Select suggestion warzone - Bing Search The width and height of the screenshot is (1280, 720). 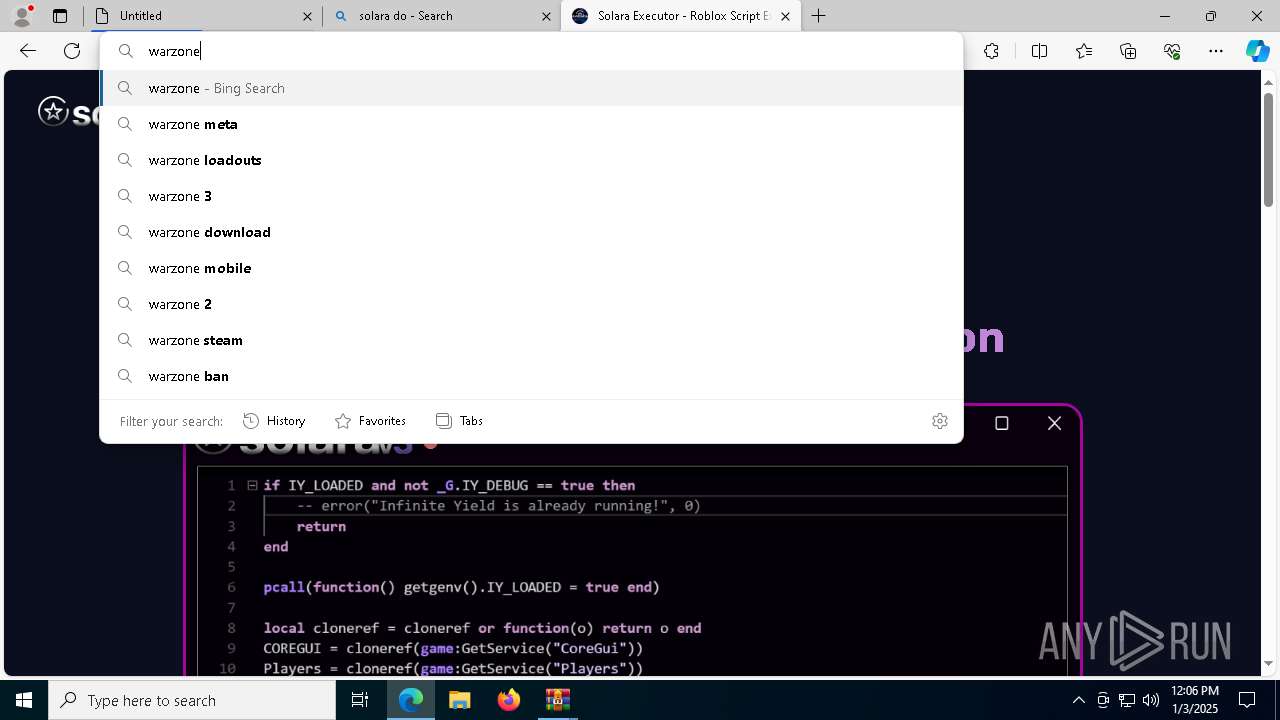[531, 88]
